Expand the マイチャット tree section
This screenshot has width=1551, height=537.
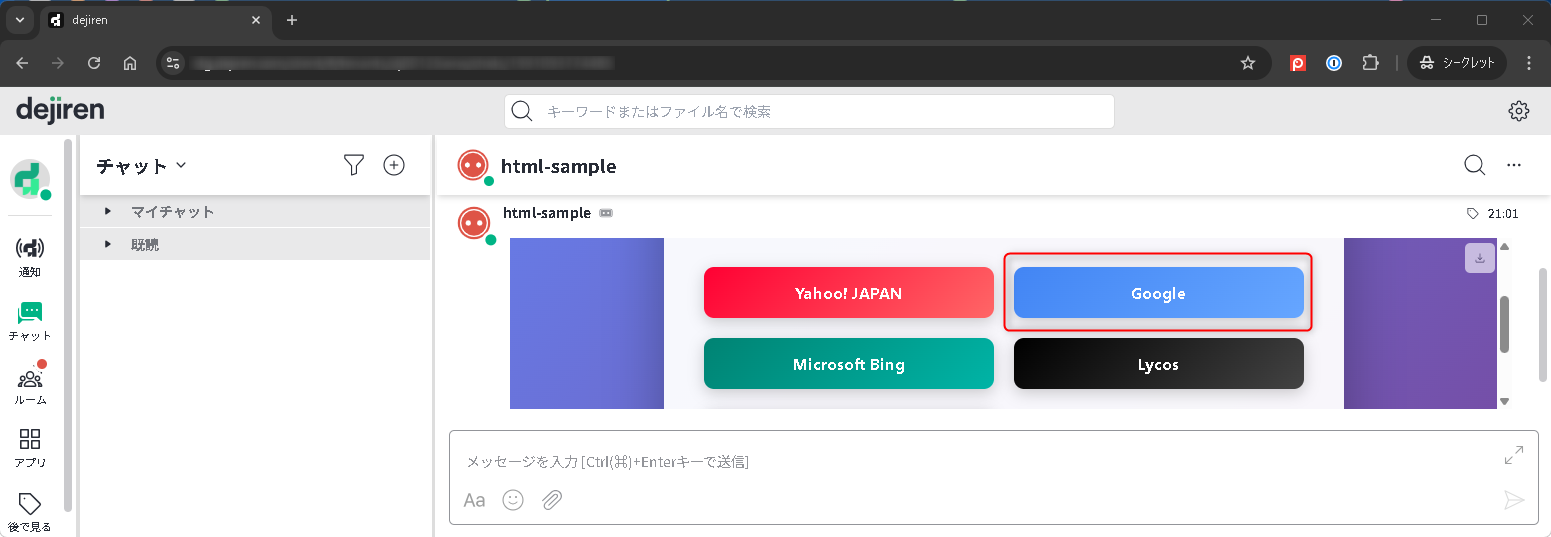click(x=108, y=212)
